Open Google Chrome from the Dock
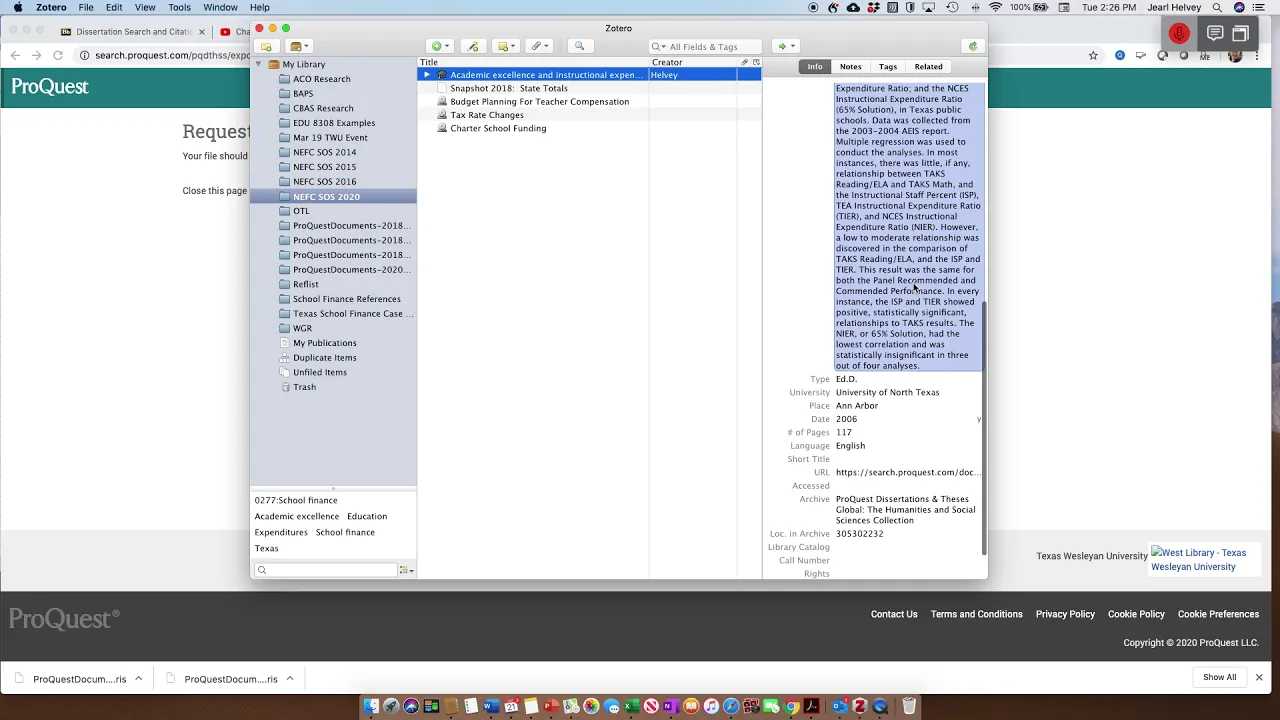 click(791, 706)
